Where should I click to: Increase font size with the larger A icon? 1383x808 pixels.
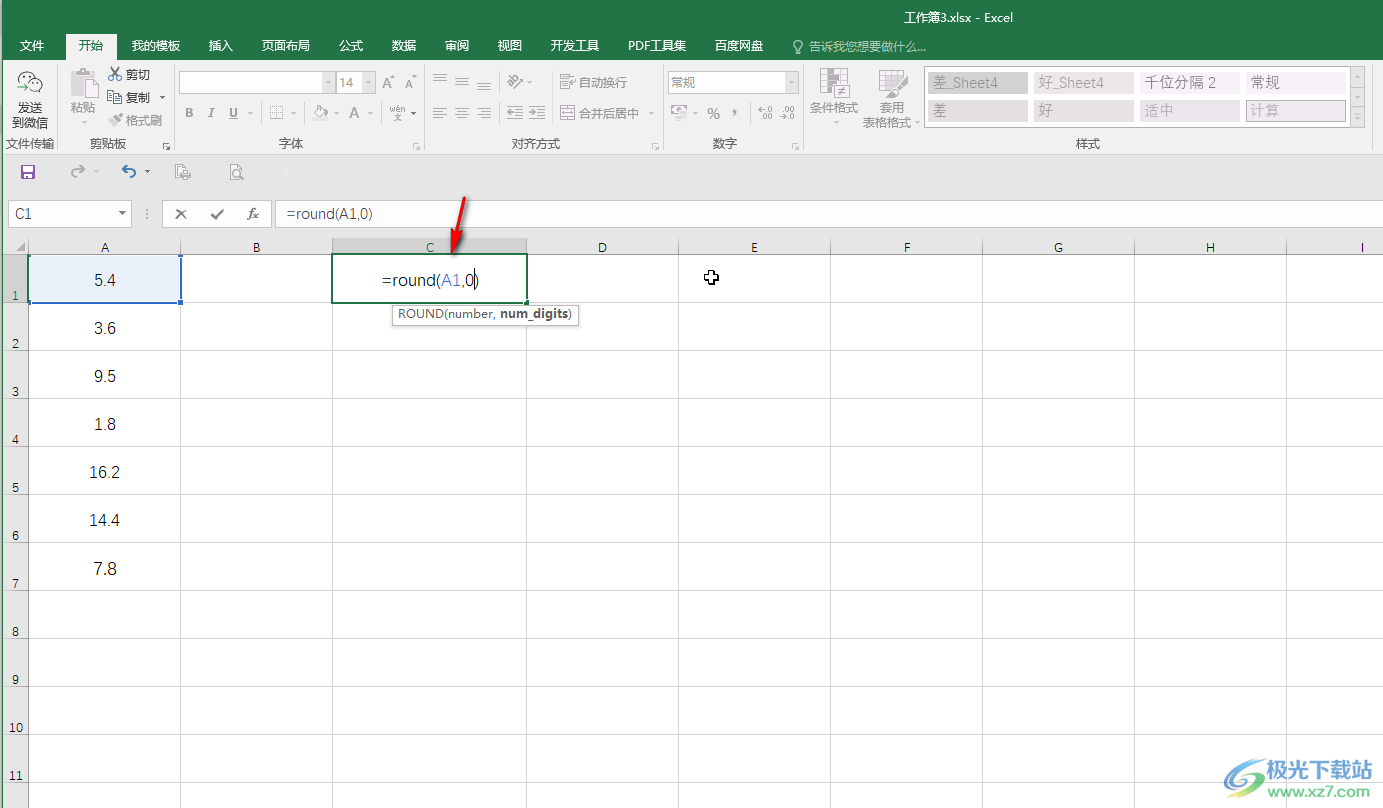(x=388, y=83)
